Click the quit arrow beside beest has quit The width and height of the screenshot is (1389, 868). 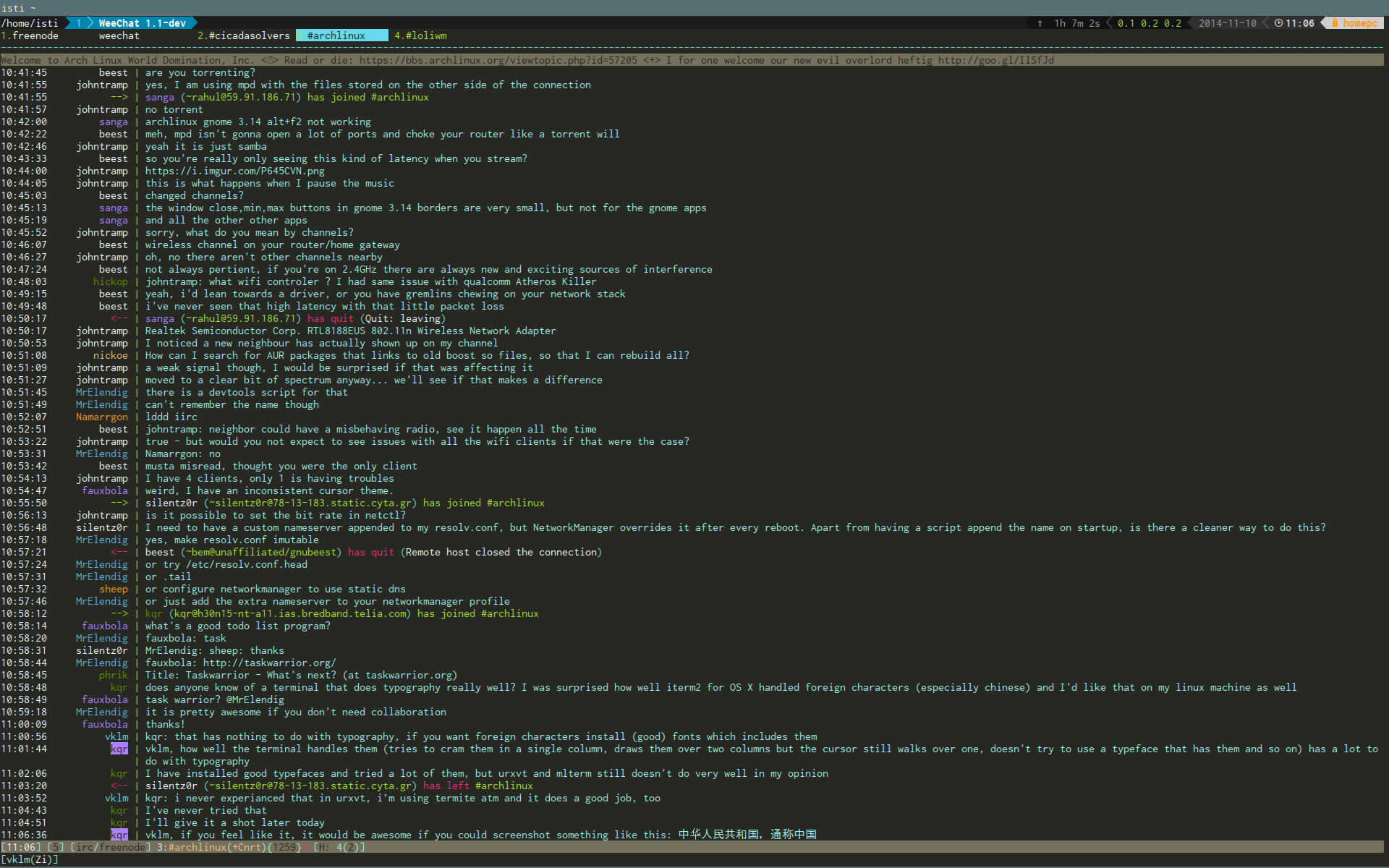119,552
